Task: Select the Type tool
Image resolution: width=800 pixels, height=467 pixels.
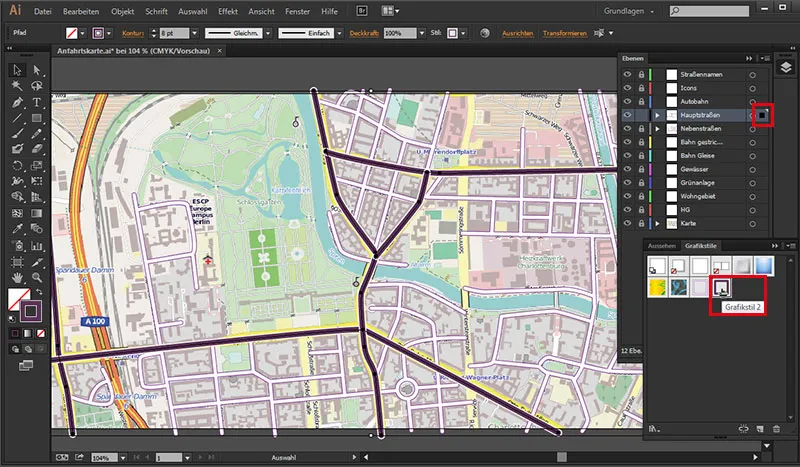Action: click(x=37, y=101)
